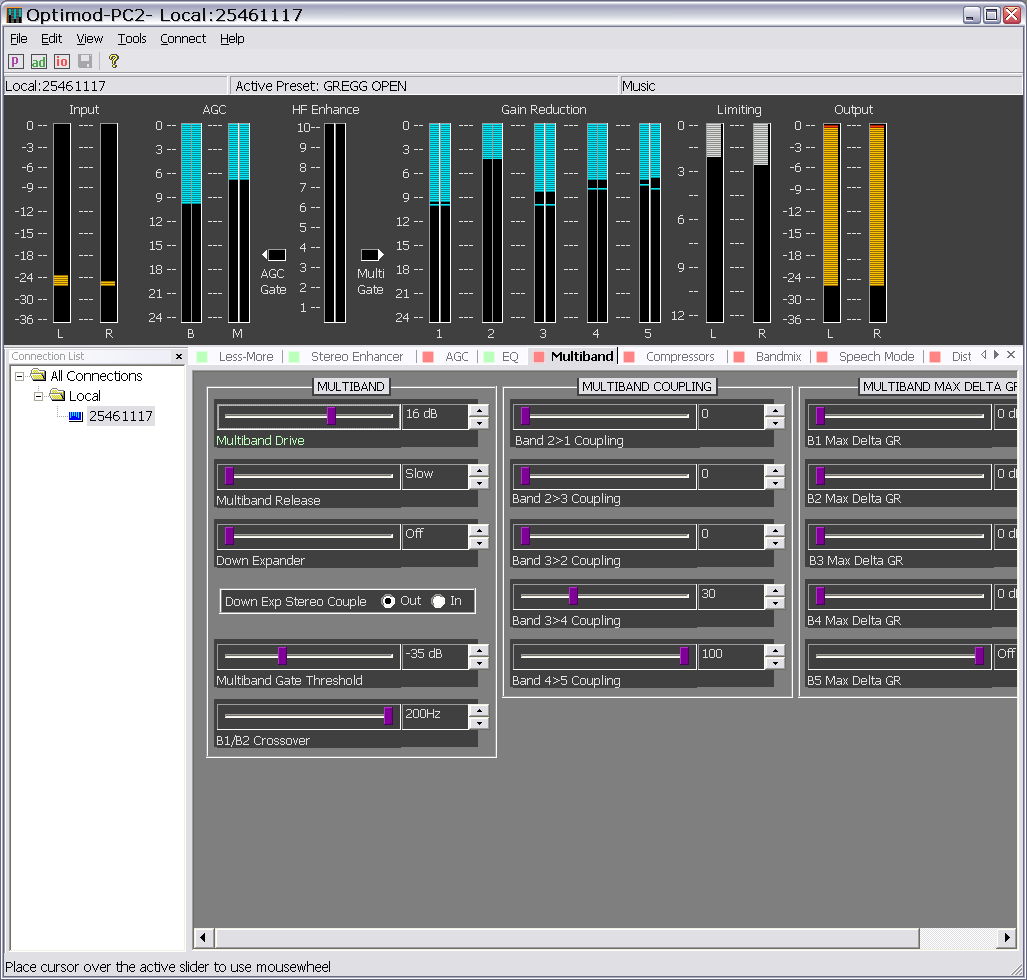
Task: Click the Multiband Drive 16 dB value field
Action: coord(436,417)
